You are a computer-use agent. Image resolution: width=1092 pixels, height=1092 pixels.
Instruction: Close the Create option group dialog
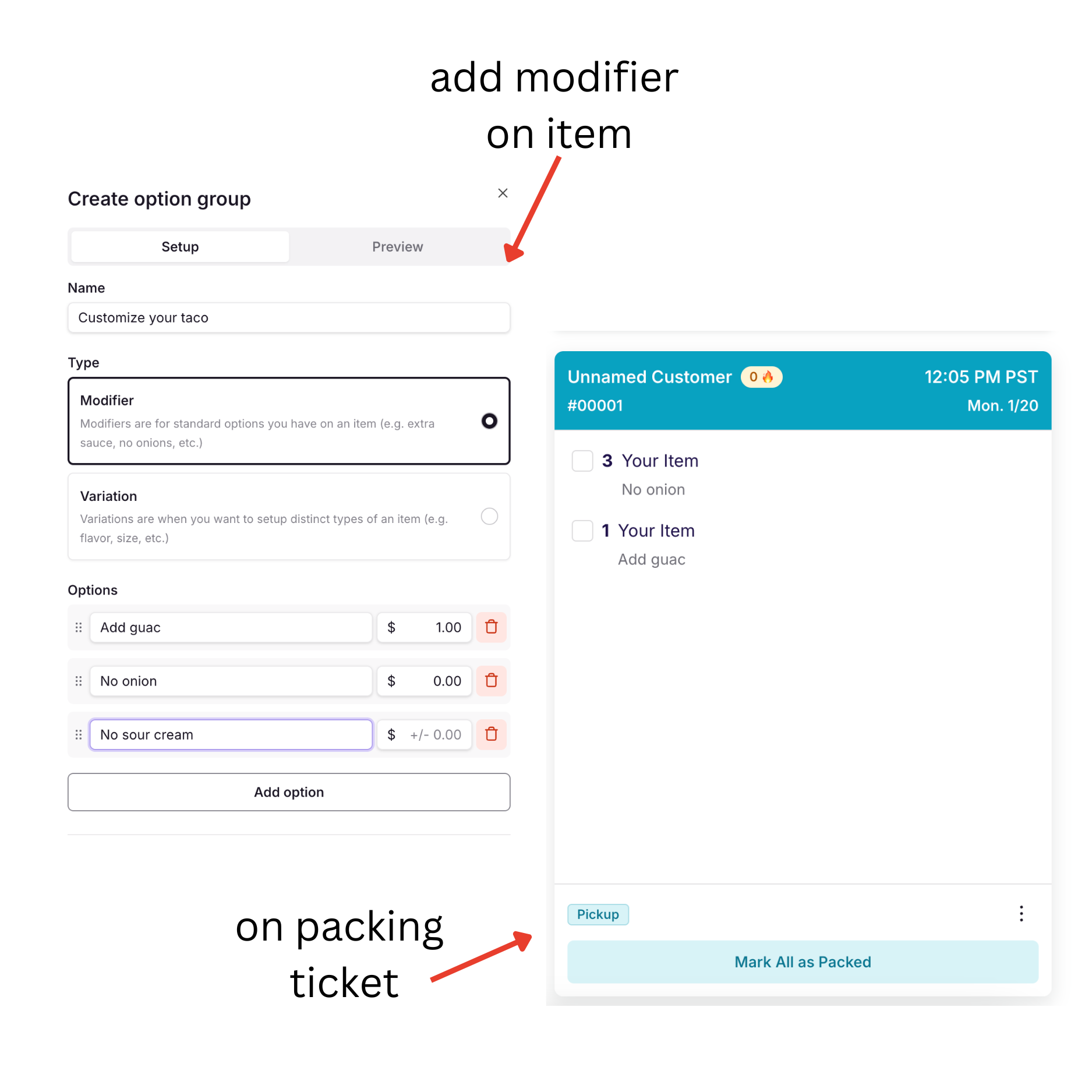click(503, 193)
